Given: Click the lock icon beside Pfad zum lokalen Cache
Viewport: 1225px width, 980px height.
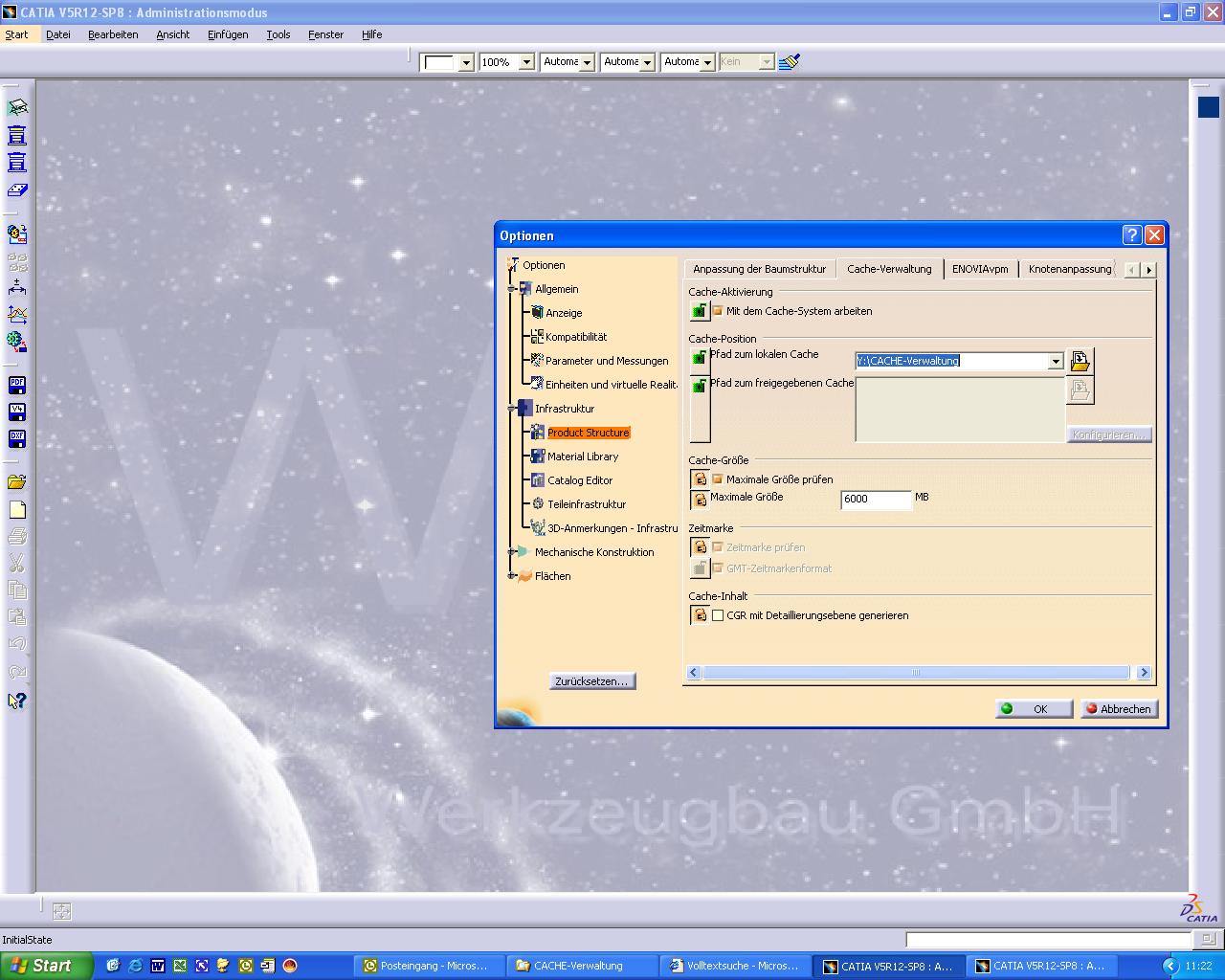Looking at the screenshot, I should [x=700, y=359].
